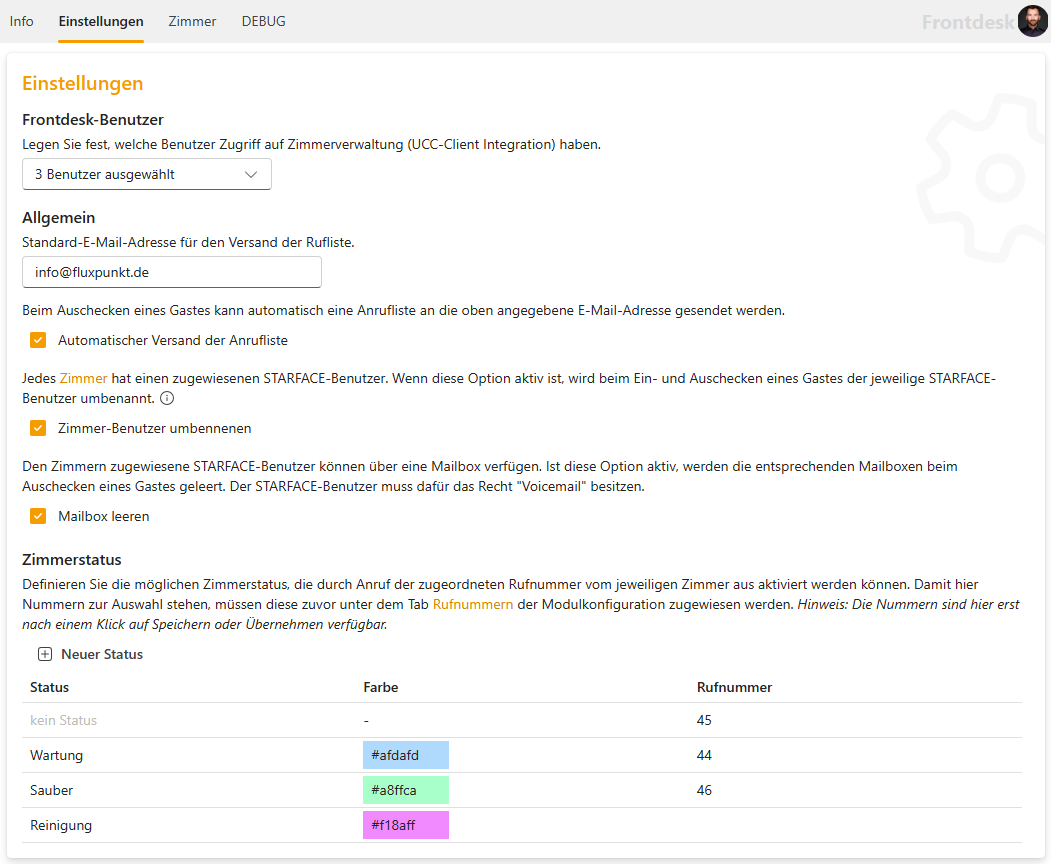Click the 'Mailbox leeren' label text
Screen dimensions: 1051x864
click(x=104, y=516)
